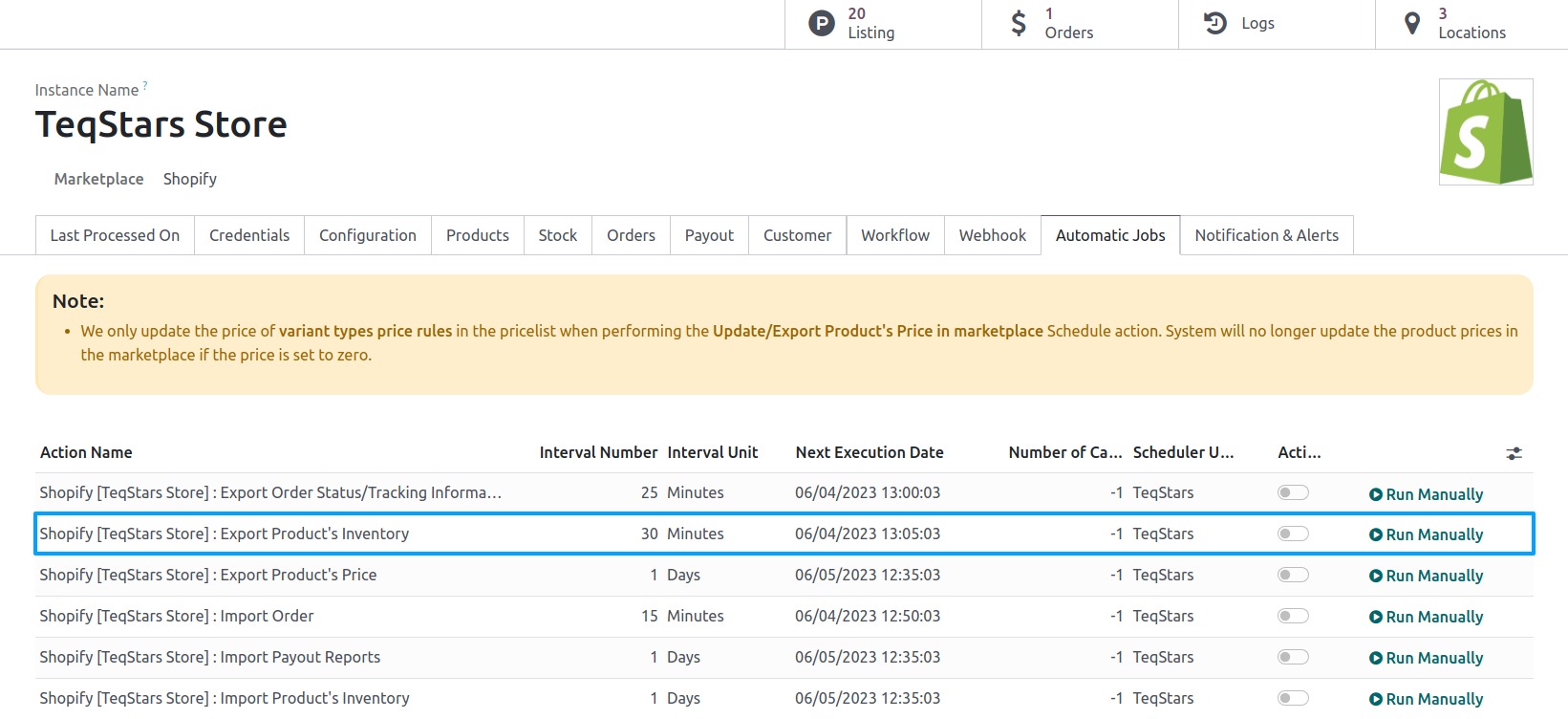1568x719 pixels.
Task: Open the Export Product's Inventory action row
Action: pos(784,534)
